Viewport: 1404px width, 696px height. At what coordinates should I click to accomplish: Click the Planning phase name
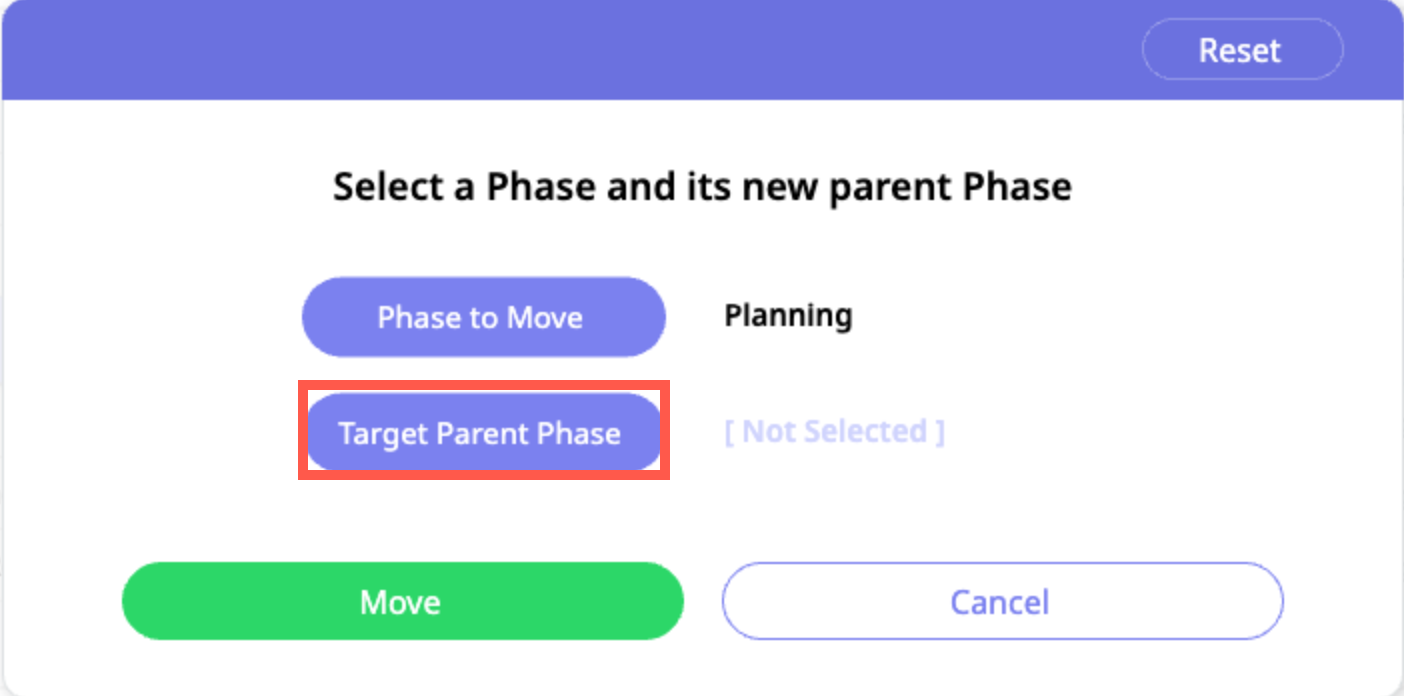pyautogui.click(x=788, y=316)
